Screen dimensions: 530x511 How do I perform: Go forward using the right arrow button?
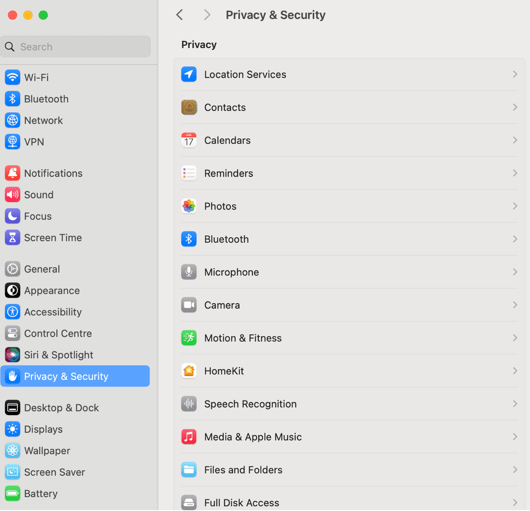(x=207, y=15)
